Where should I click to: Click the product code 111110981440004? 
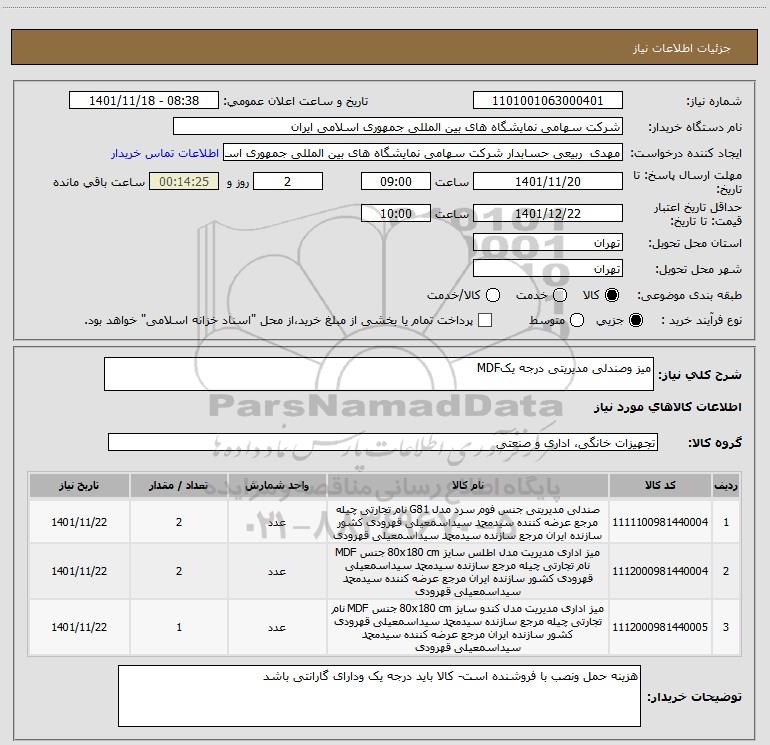click(x=660, y=522)
